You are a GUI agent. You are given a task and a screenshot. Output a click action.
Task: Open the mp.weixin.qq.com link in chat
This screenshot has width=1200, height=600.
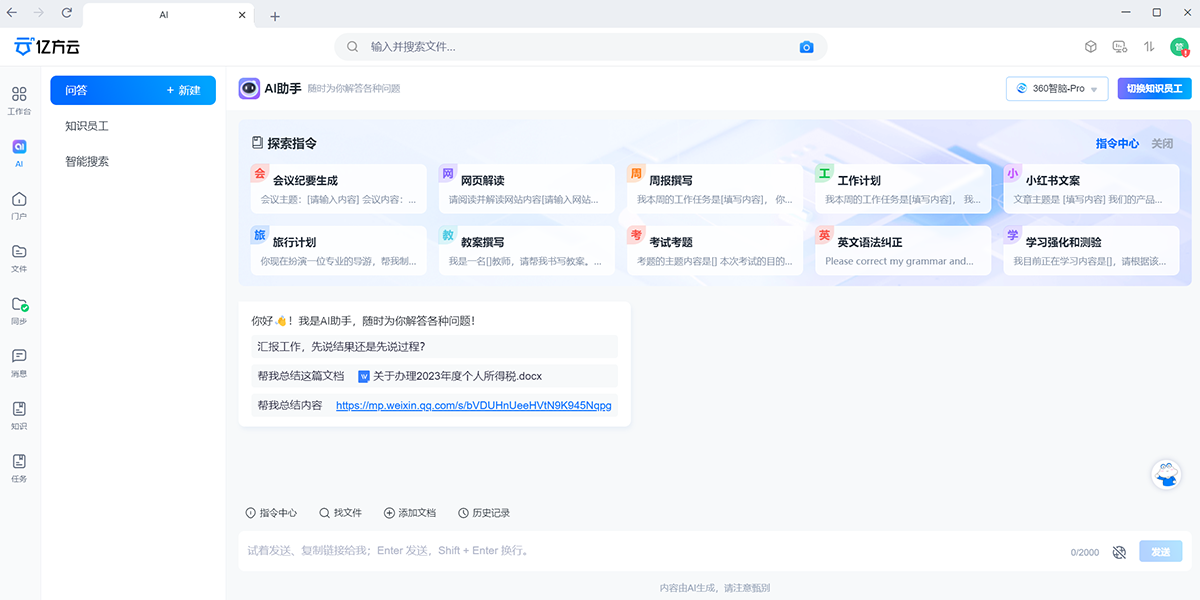[x=474, y=405]
